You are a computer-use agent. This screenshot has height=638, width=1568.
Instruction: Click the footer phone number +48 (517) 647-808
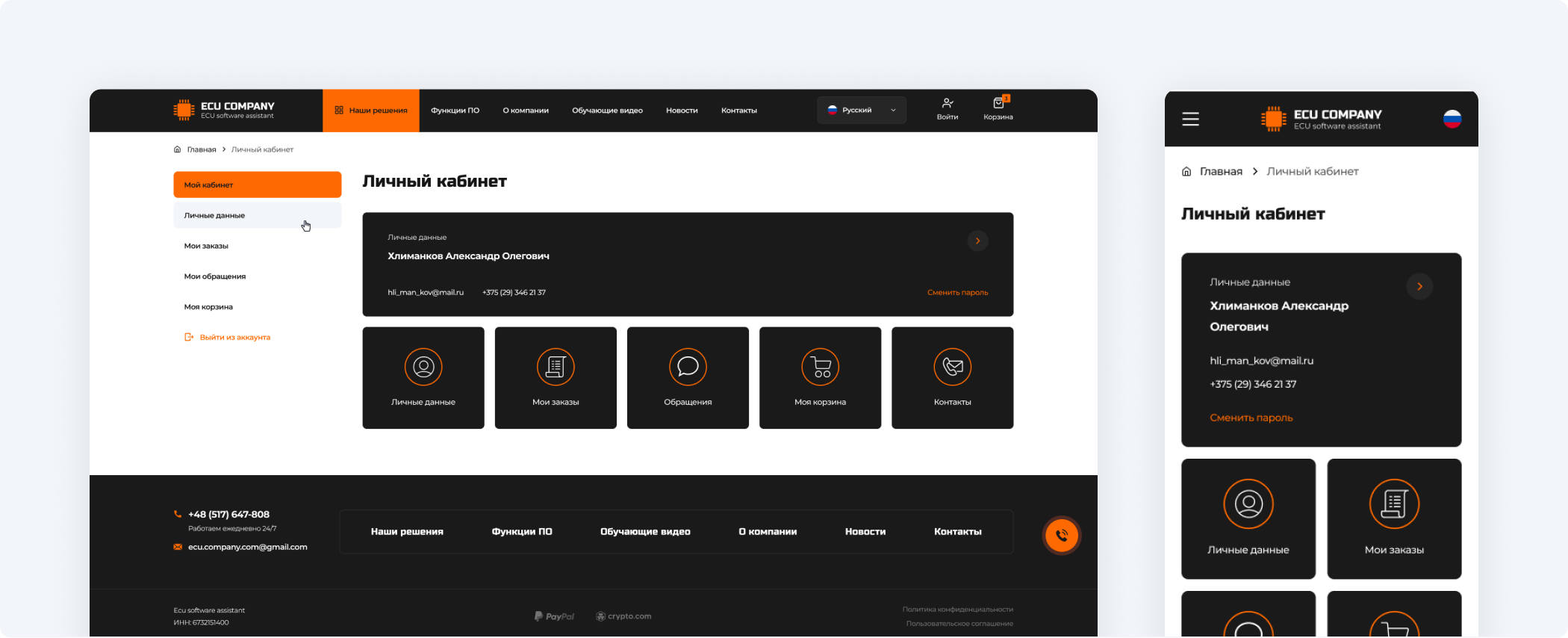tap(229, 515)
